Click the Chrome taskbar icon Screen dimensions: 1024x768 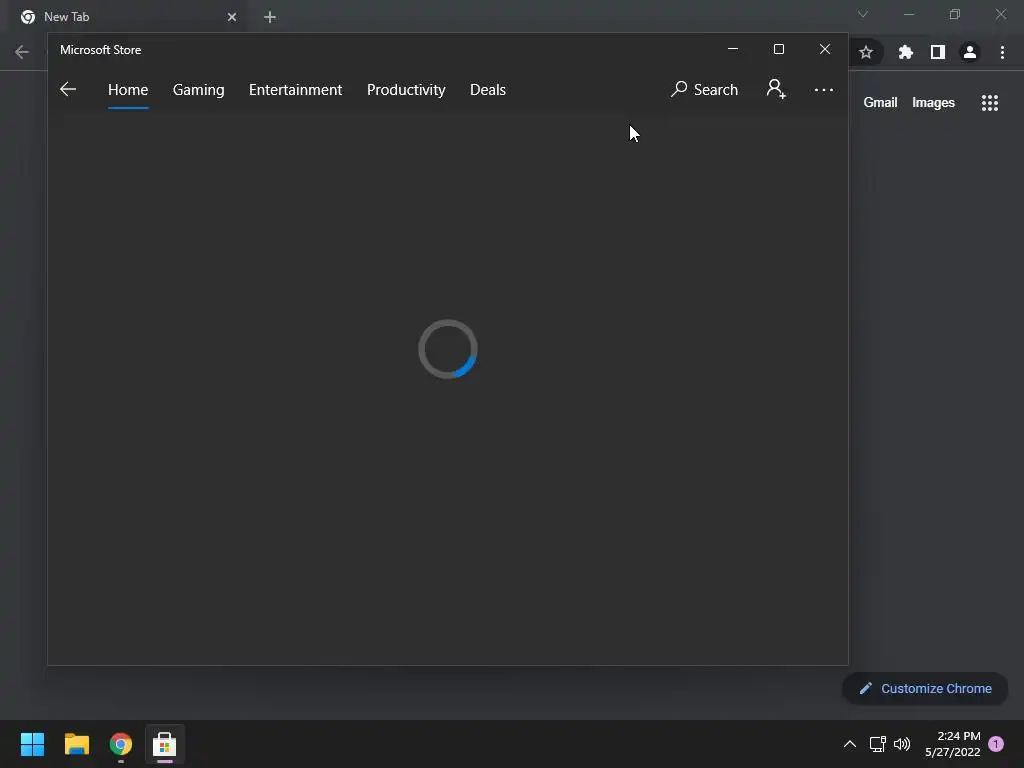click(x=121, y=744)
